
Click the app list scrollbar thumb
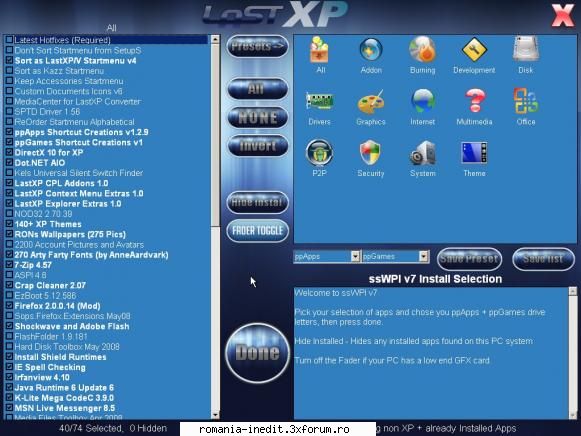click(215, 135)
